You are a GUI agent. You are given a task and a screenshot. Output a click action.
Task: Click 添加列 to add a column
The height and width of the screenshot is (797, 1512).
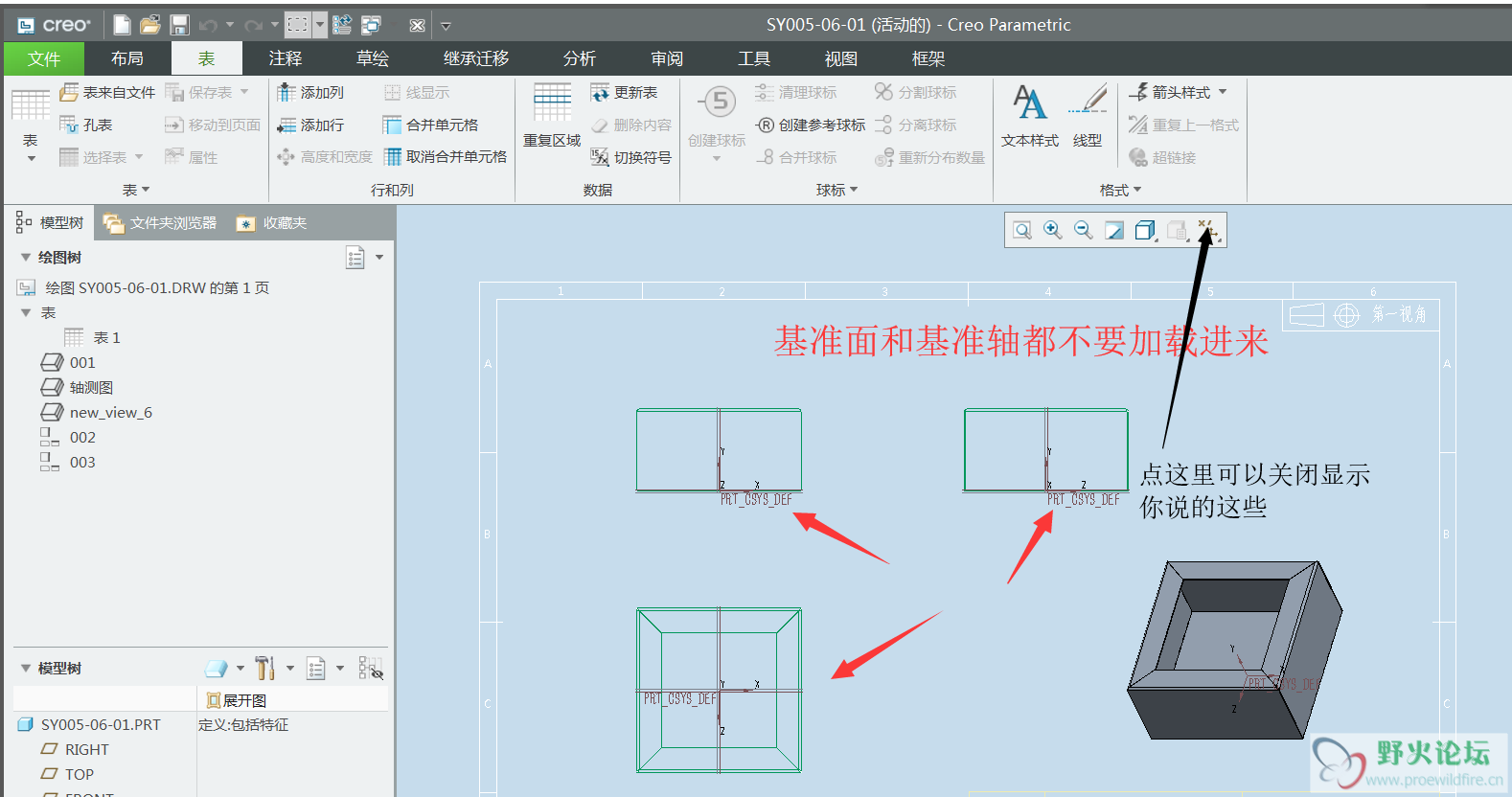click(x=310, y=92)
